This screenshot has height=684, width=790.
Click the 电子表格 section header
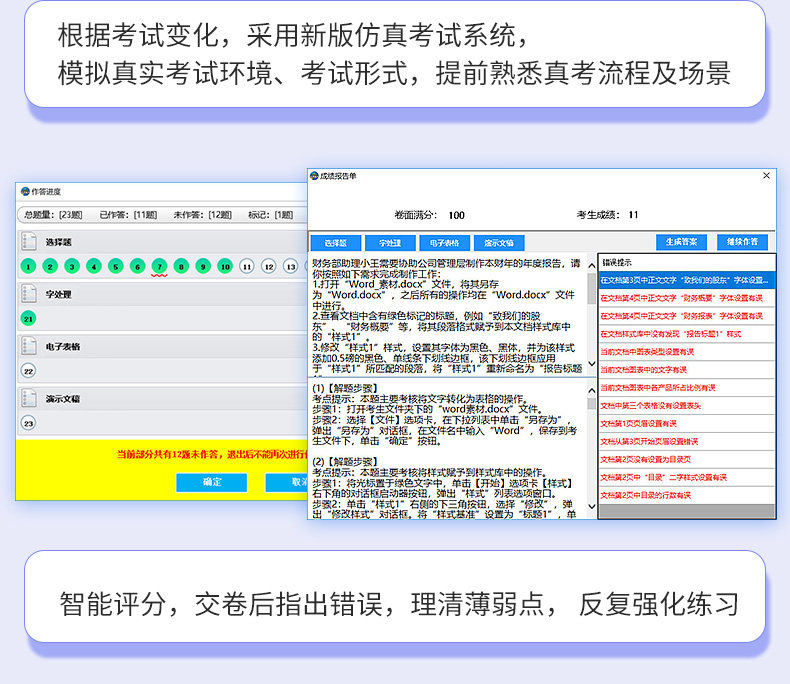pos(162,346)
